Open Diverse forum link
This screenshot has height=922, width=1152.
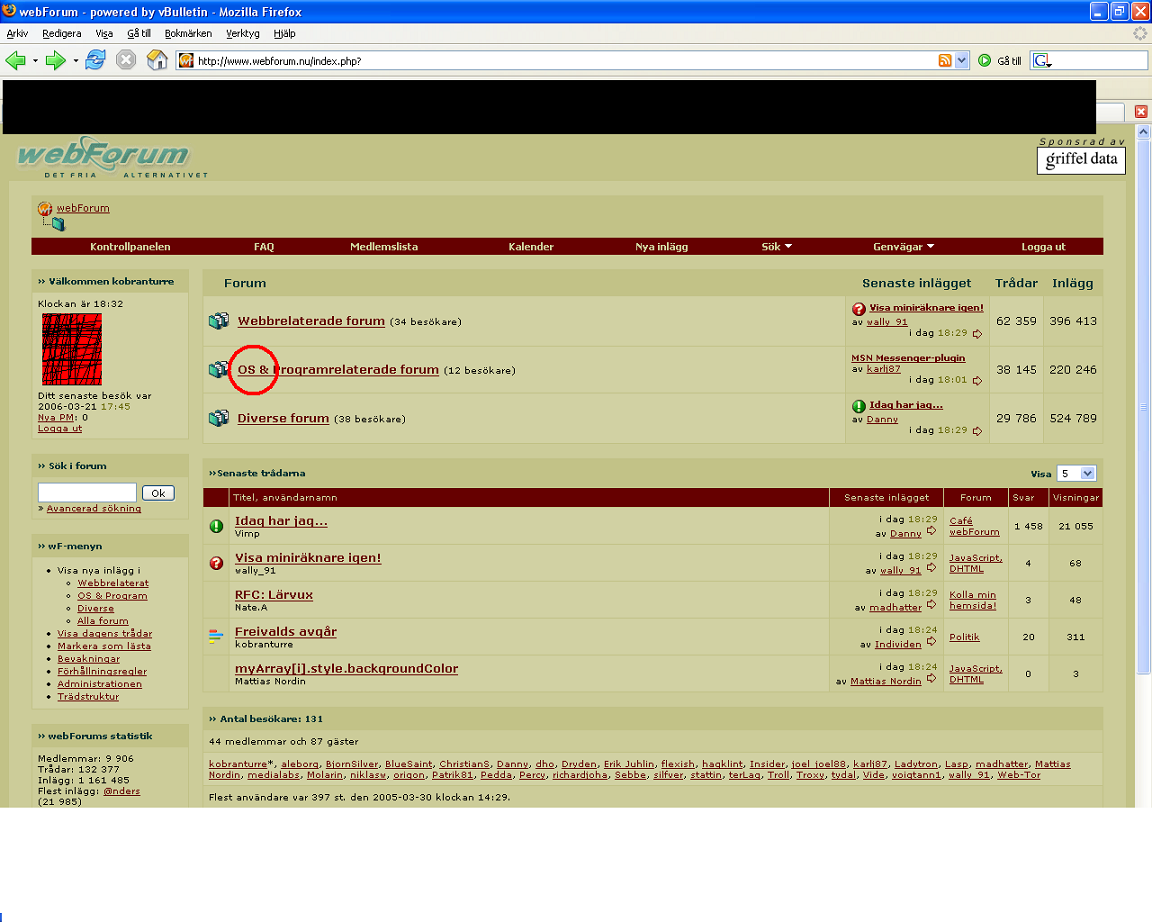[x=283, y=418]
